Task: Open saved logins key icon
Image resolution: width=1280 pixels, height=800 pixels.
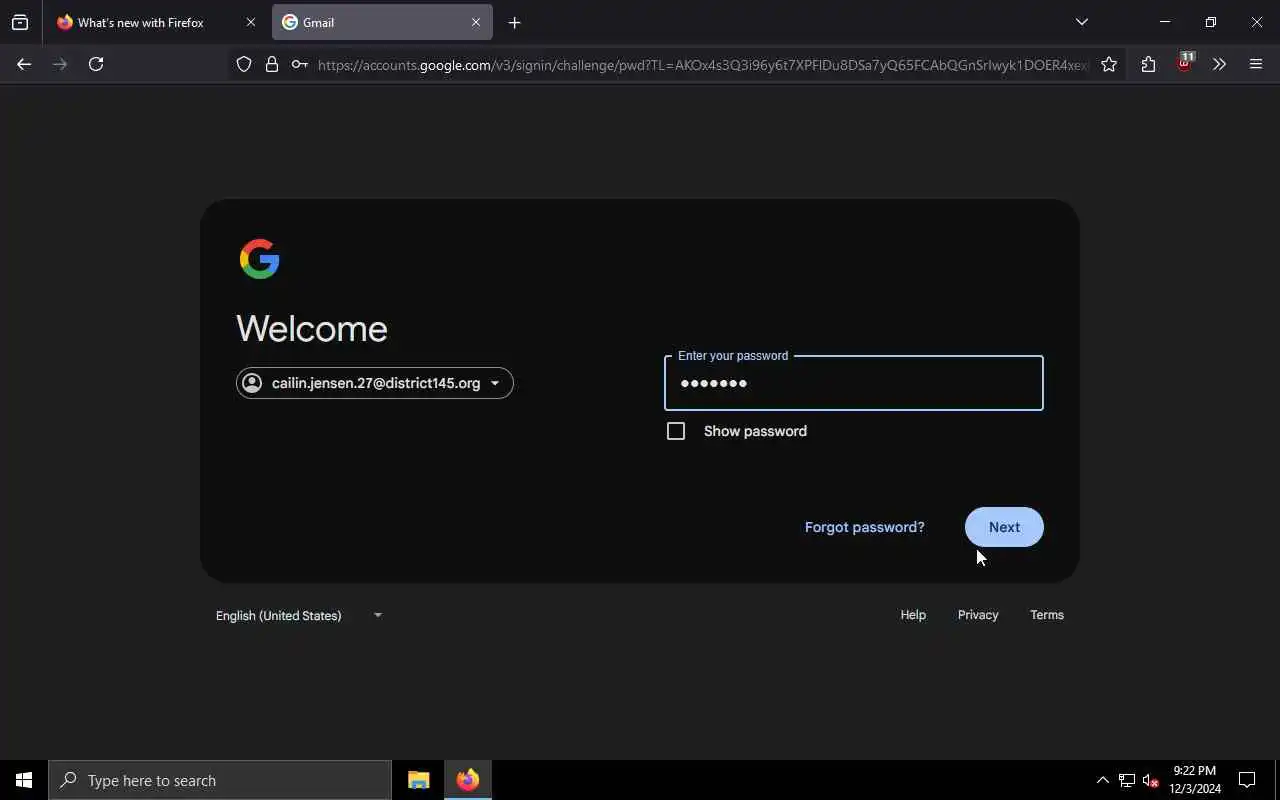Action: (300, 65)
